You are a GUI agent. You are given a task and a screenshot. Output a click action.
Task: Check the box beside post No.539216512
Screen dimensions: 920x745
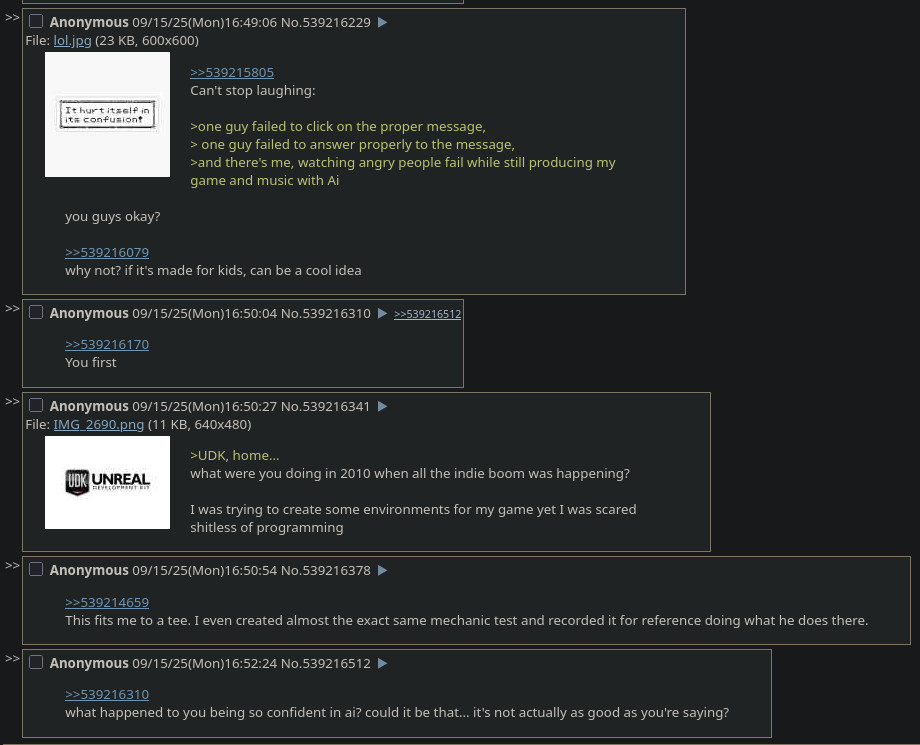[x=36, y=662]
